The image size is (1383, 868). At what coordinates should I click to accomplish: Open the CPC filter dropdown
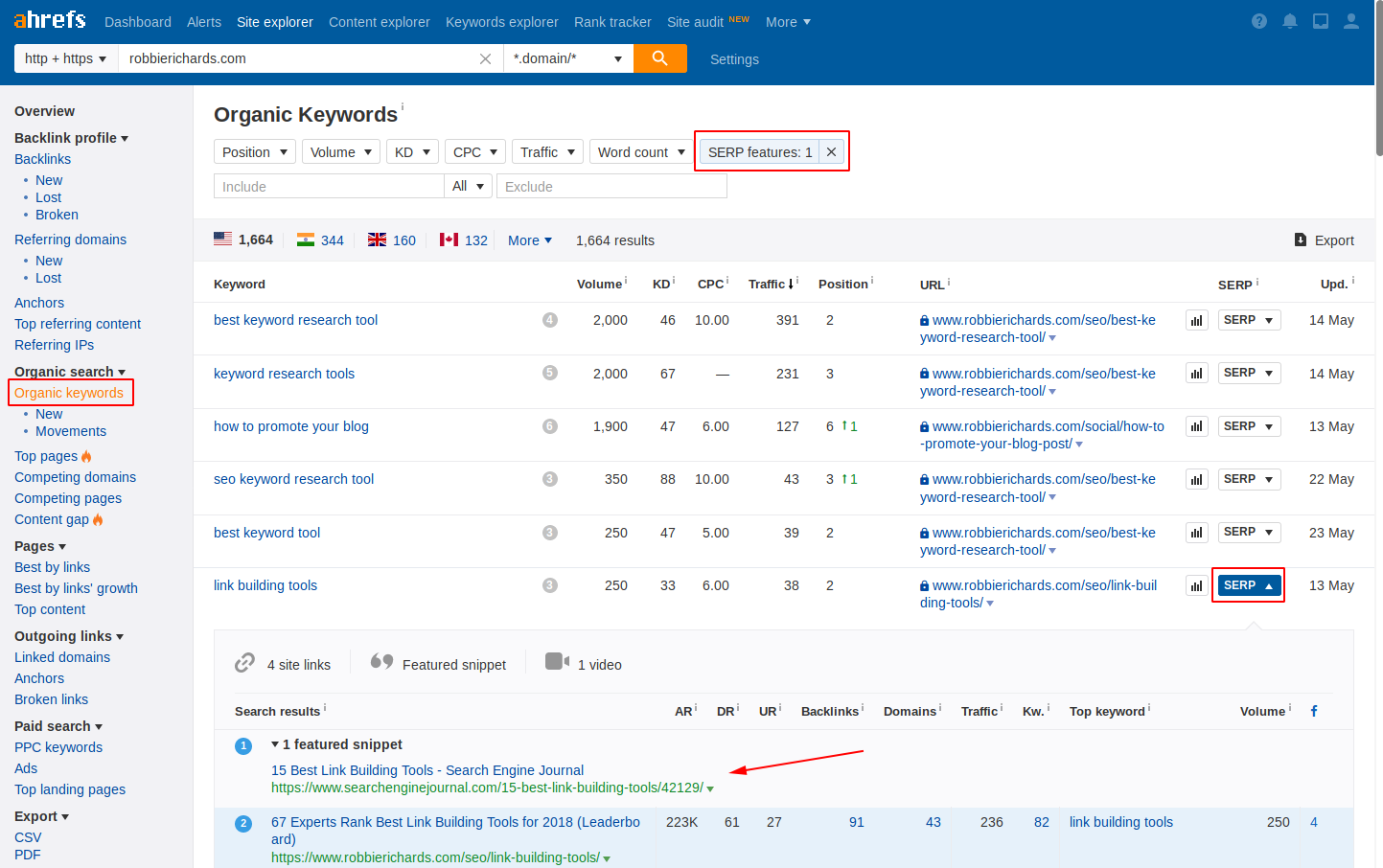click(x=475, y=152)
